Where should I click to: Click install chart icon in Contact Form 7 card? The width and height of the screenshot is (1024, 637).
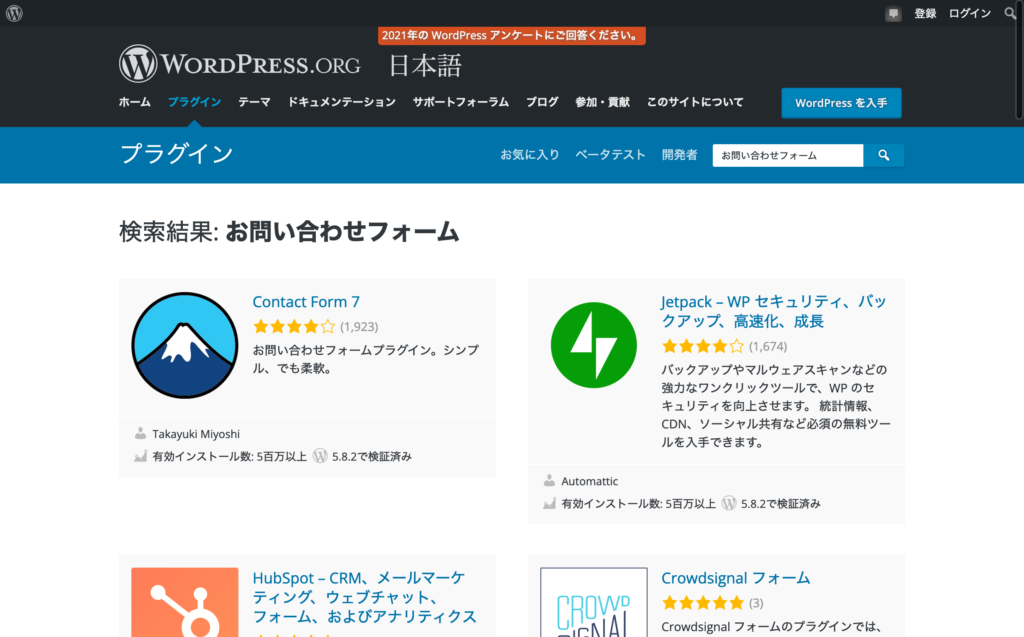tap(140, 455)
